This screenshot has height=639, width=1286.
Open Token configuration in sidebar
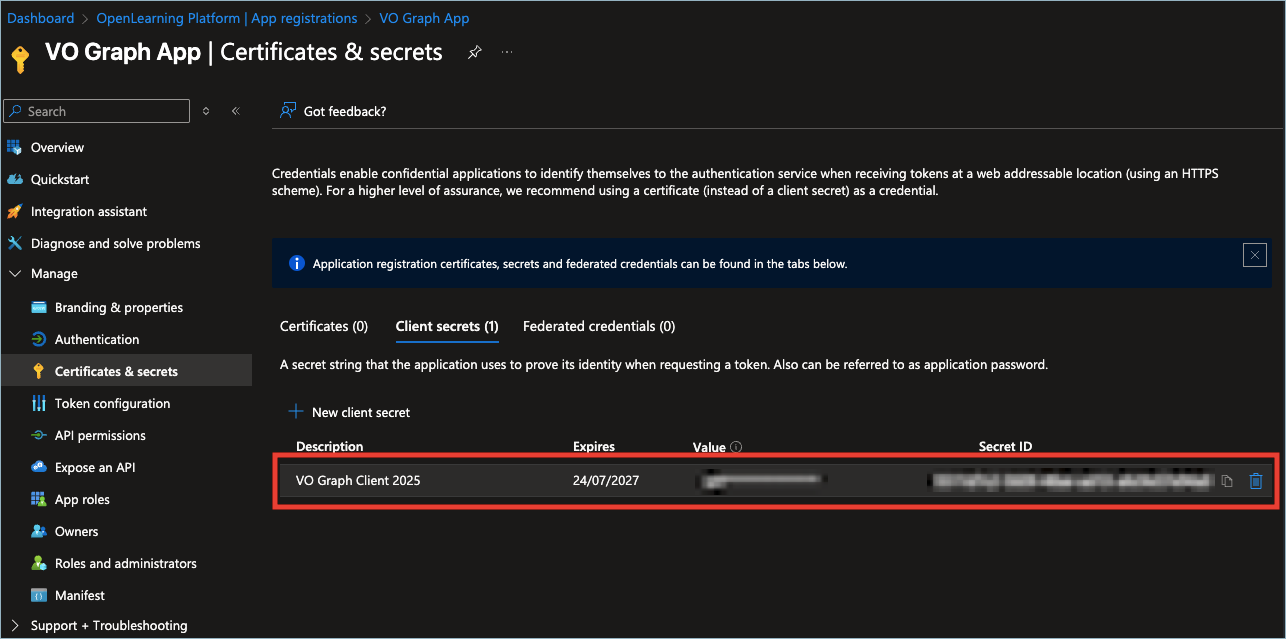[112, 403]
